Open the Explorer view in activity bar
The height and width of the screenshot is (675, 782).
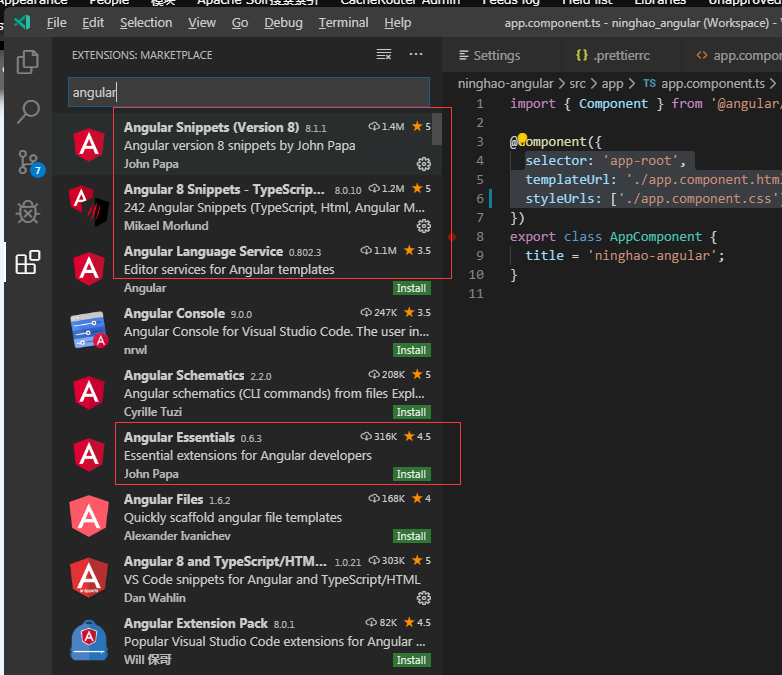coord(27,62)
